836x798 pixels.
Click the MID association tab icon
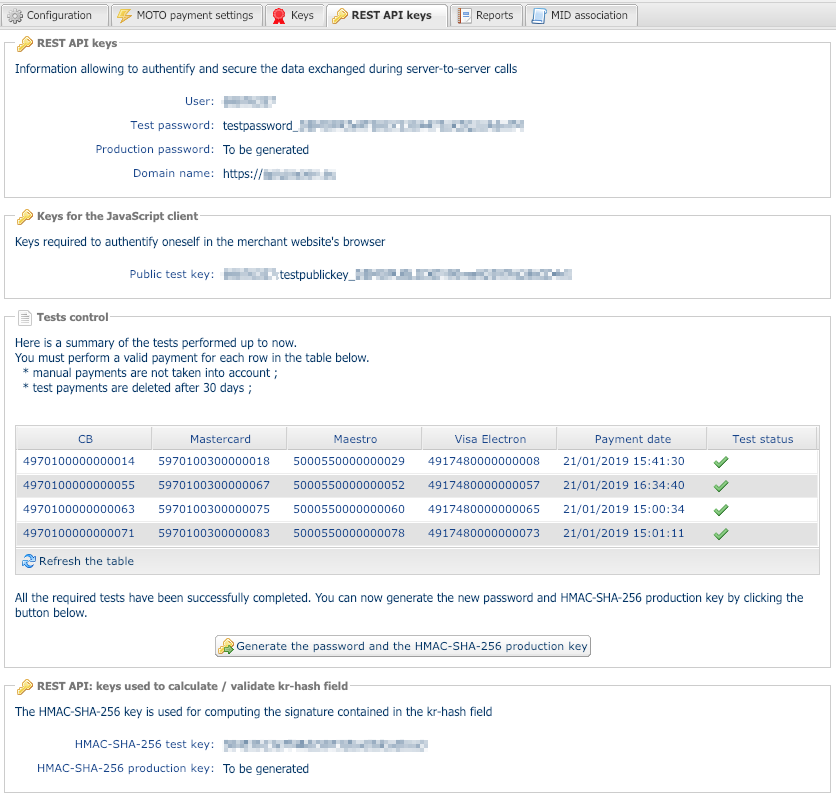(539, 16)
